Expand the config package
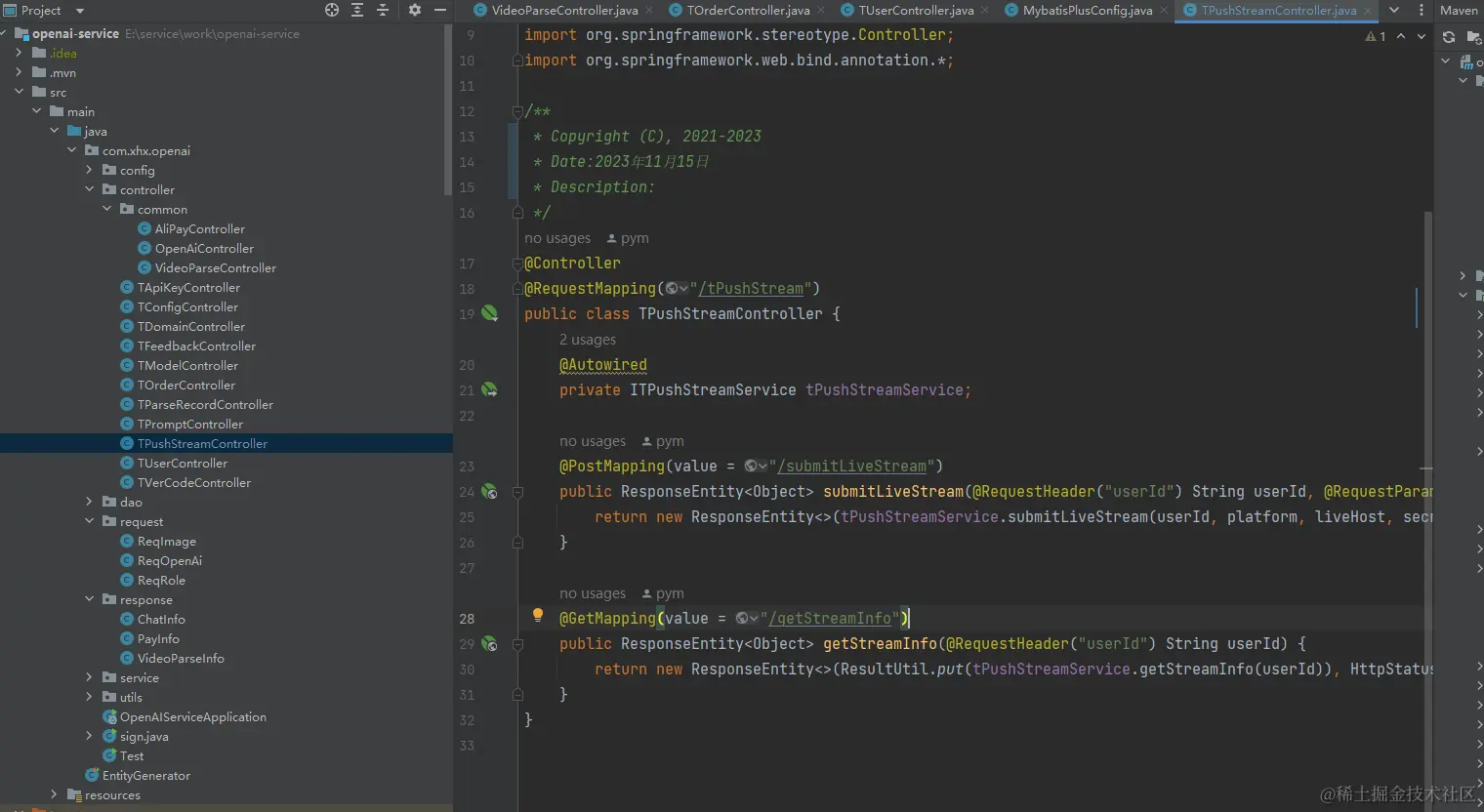The image size is (1484, 812). click(90, 170)
